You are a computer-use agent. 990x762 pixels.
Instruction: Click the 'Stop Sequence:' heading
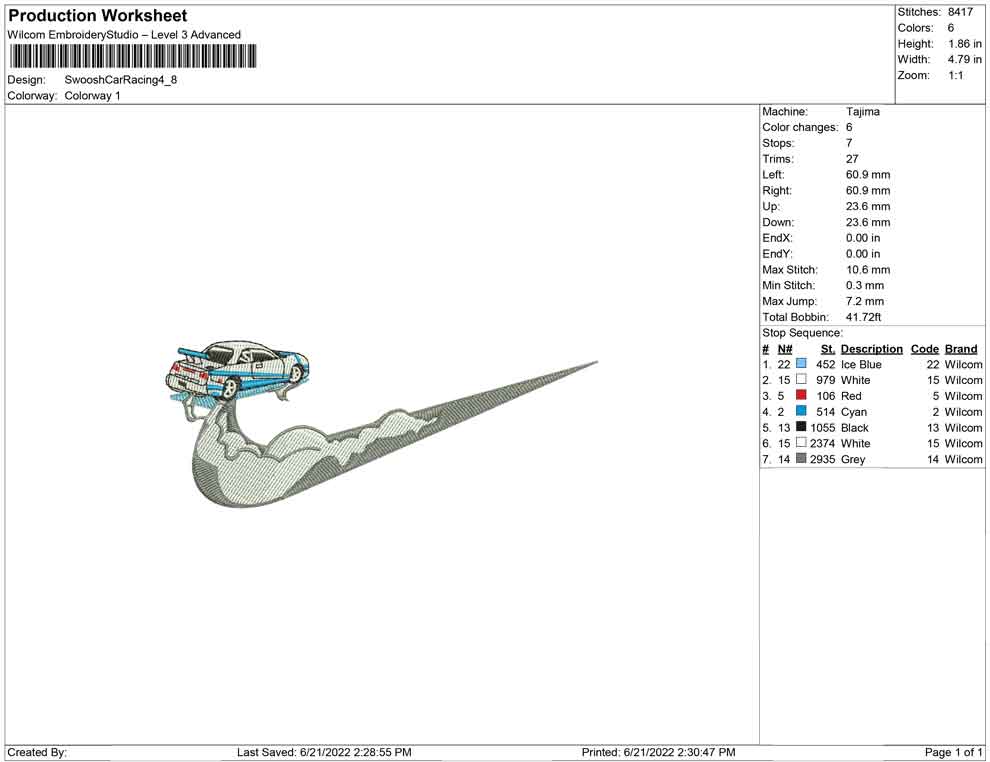[x=802, y=333]
